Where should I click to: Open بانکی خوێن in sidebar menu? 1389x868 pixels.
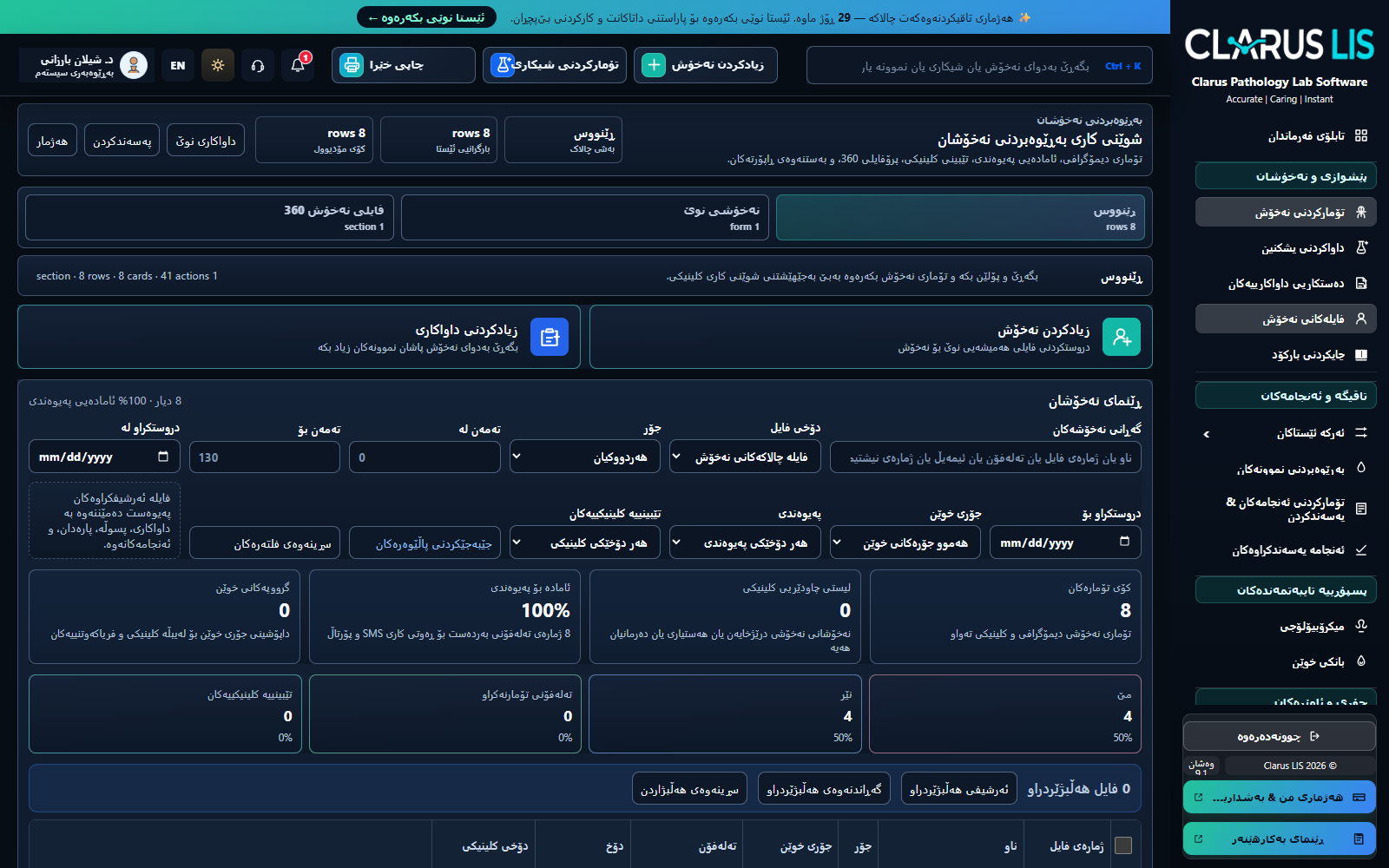pyautogui.click(x=1286, y=661)
